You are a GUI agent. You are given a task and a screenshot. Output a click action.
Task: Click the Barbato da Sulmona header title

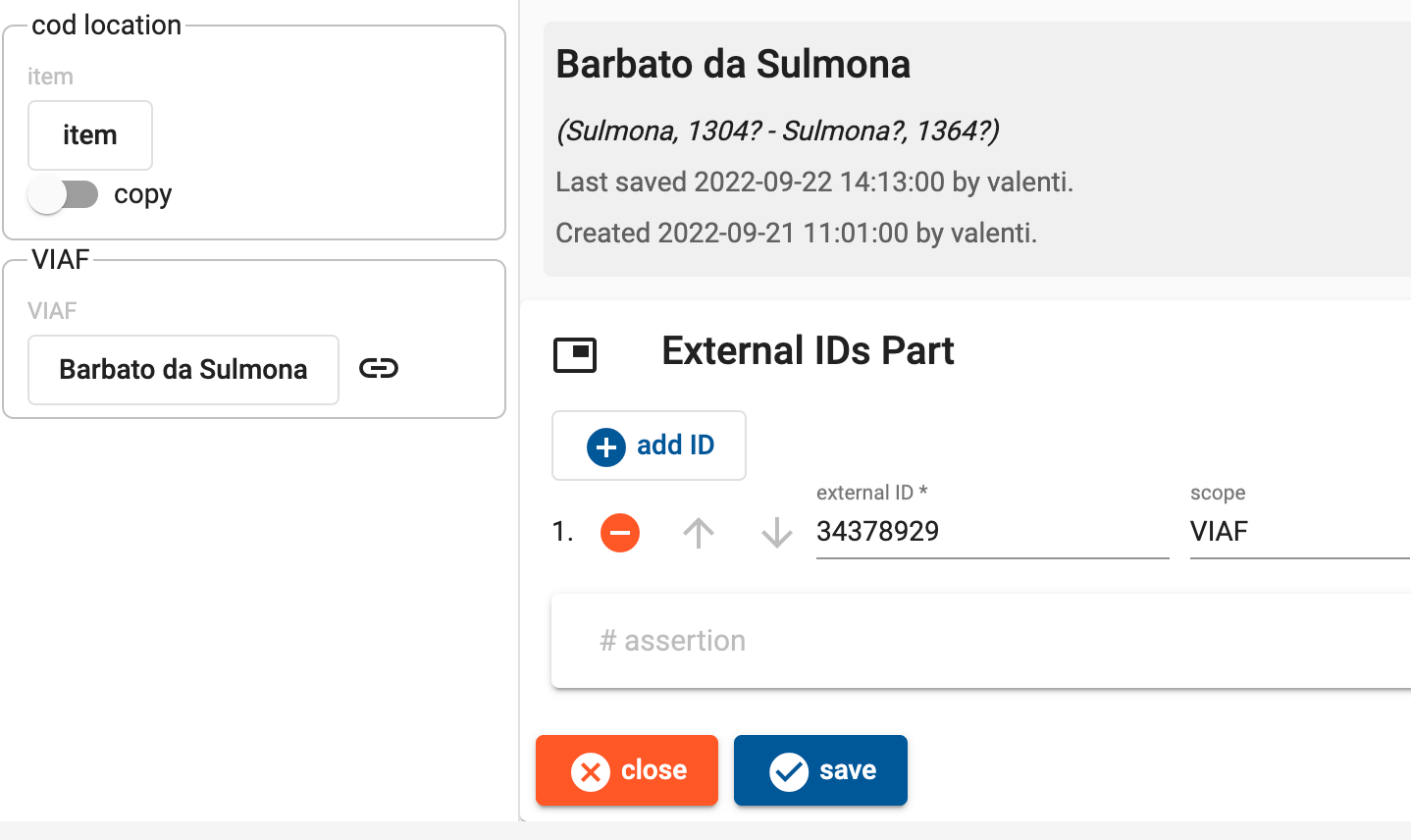[733, 64]
